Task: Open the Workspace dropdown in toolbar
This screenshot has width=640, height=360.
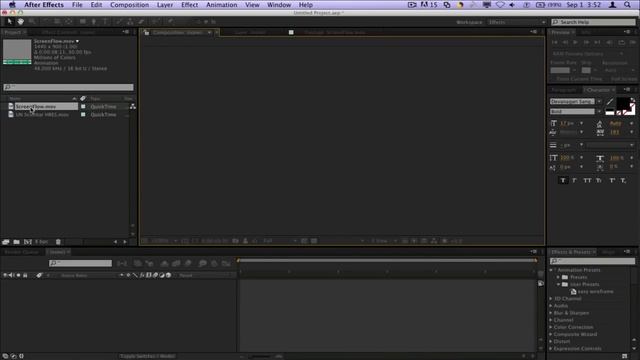Action: pyautogui.click(x=516, y=22)
